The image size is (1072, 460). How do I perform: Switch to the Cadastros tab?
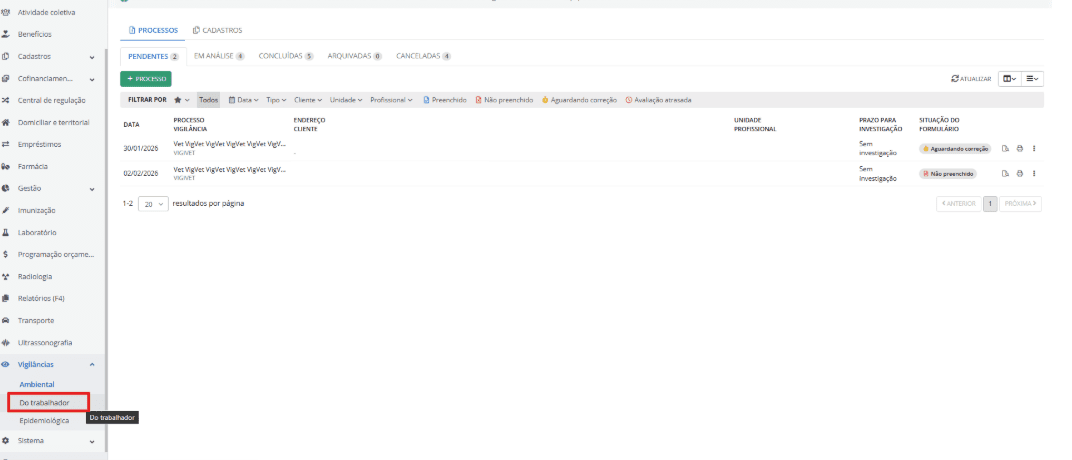(x=217, y=30)
